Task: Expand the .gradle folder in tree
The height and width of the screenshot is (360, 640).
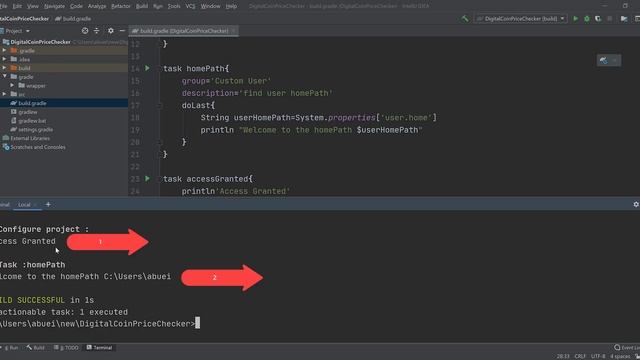Action: pos(4,51)
